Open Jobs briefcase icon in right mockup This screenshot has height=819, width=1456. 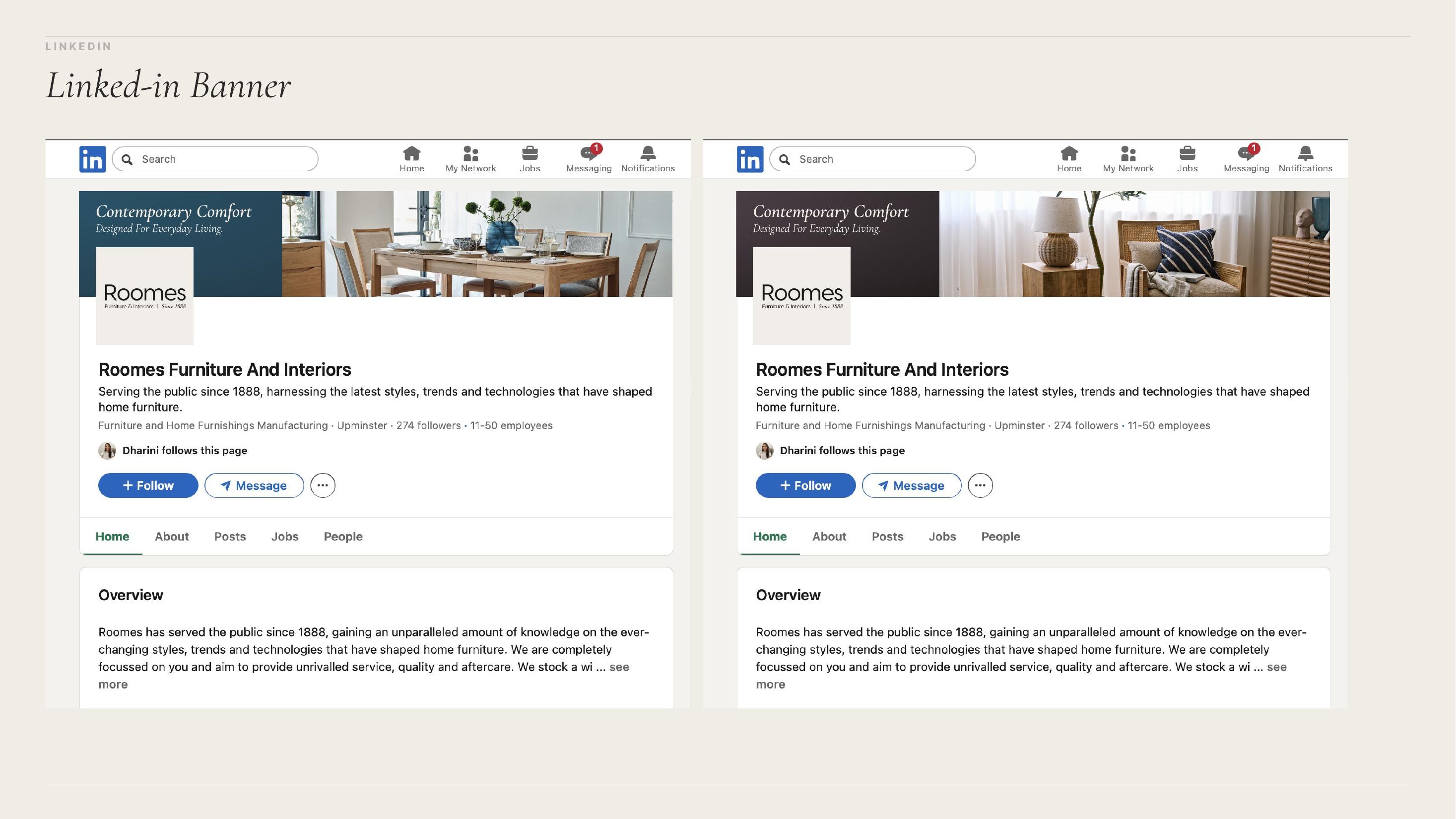click(x=1187, y=153)
